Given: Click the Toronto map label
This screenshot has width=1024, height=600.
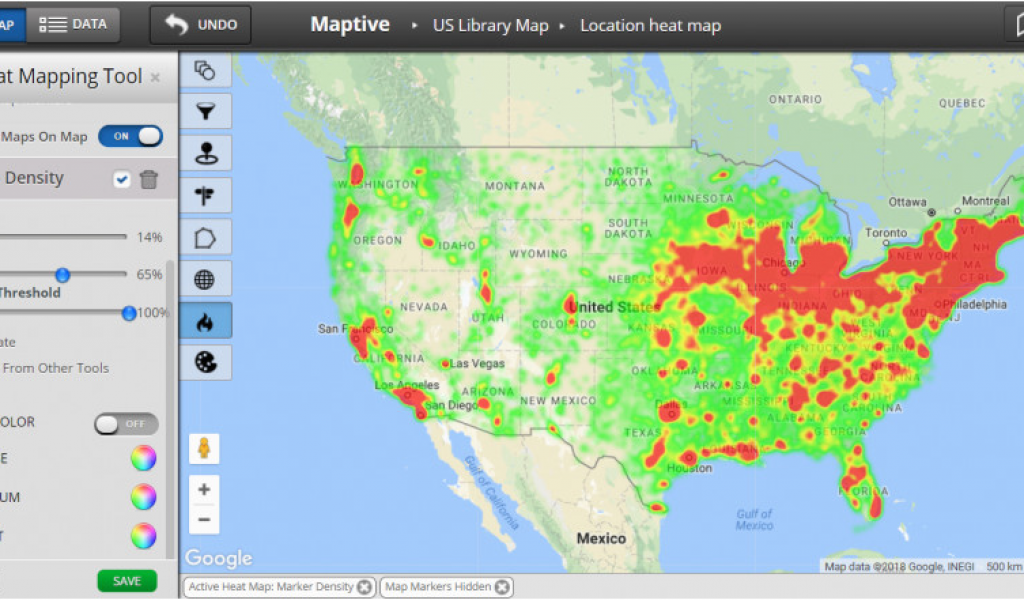Looking at the screenshot, I should click(886, 232).
